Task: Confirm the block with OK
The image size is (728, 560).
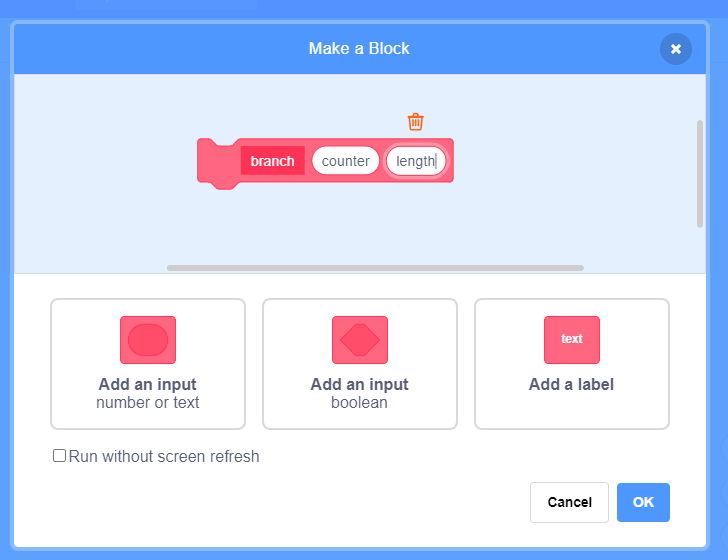Action: [x=643, y=502]
